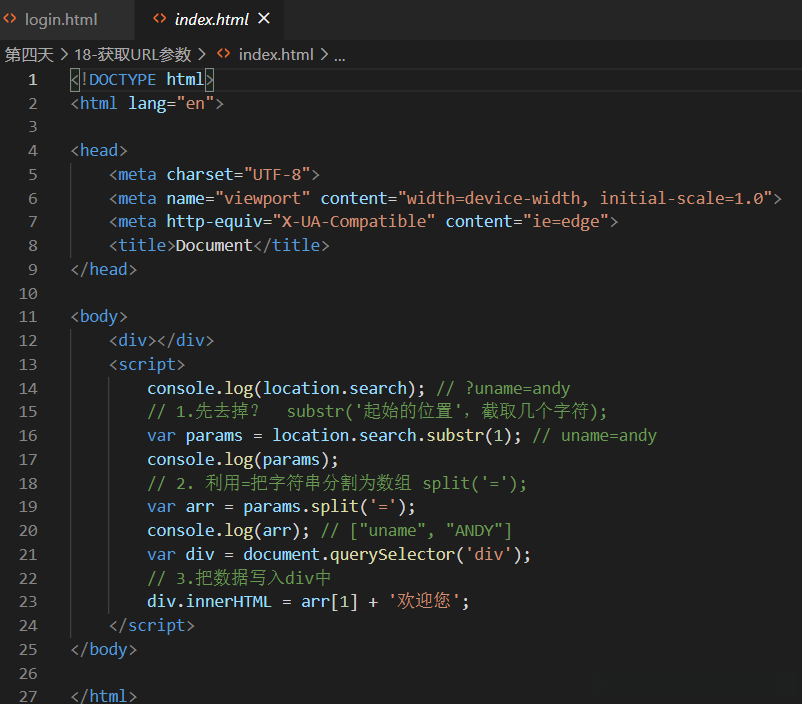
Task: Open the 第四天 breadcrumb folder
Action: click(29, 54)
